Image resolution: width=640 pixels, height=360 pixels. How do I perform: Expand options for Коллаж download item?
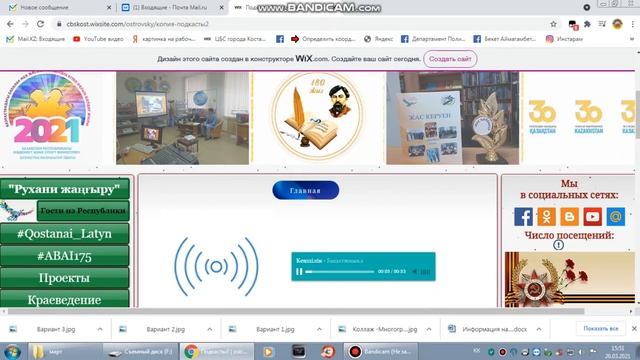[429, 329]
